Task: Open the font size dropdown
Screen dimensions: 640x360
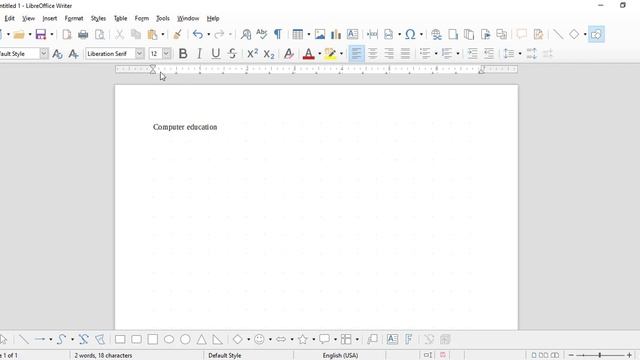Action: 167,53
